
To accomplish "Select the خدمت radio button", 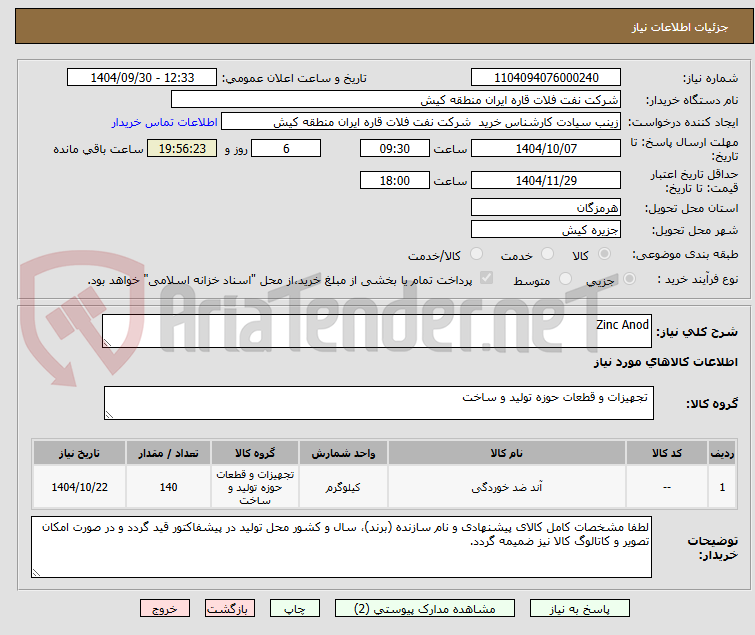I will pyautogui.click(x=547, y=254).
